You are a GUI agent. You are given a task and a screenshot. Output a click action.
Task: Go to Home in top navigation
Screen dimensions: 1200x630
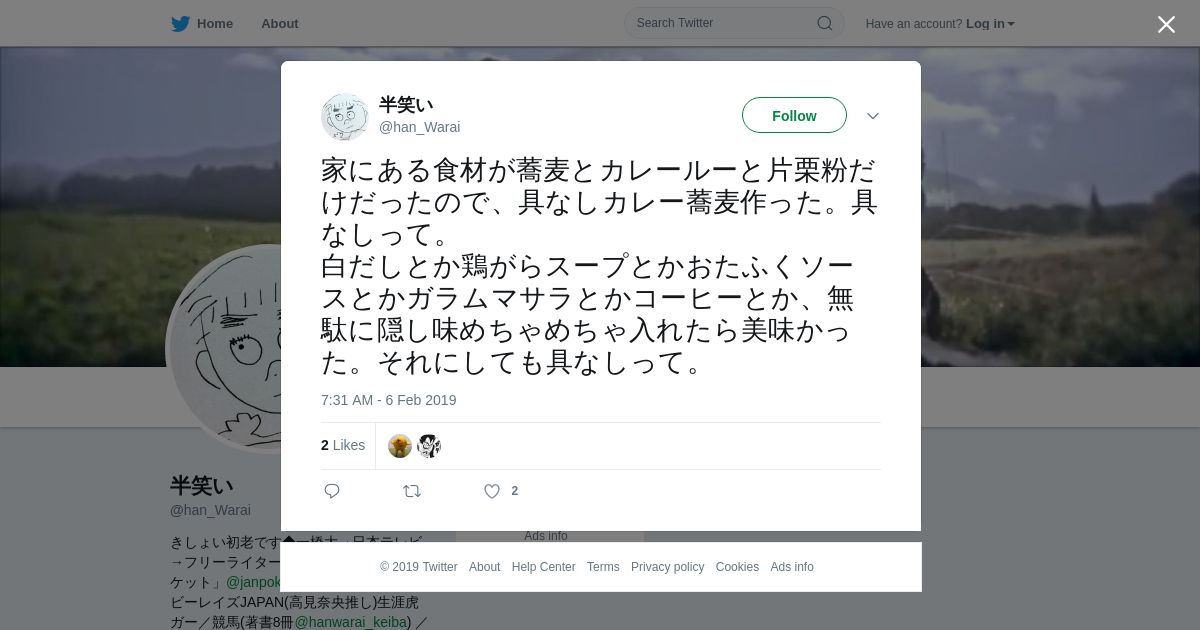[215, 24]
